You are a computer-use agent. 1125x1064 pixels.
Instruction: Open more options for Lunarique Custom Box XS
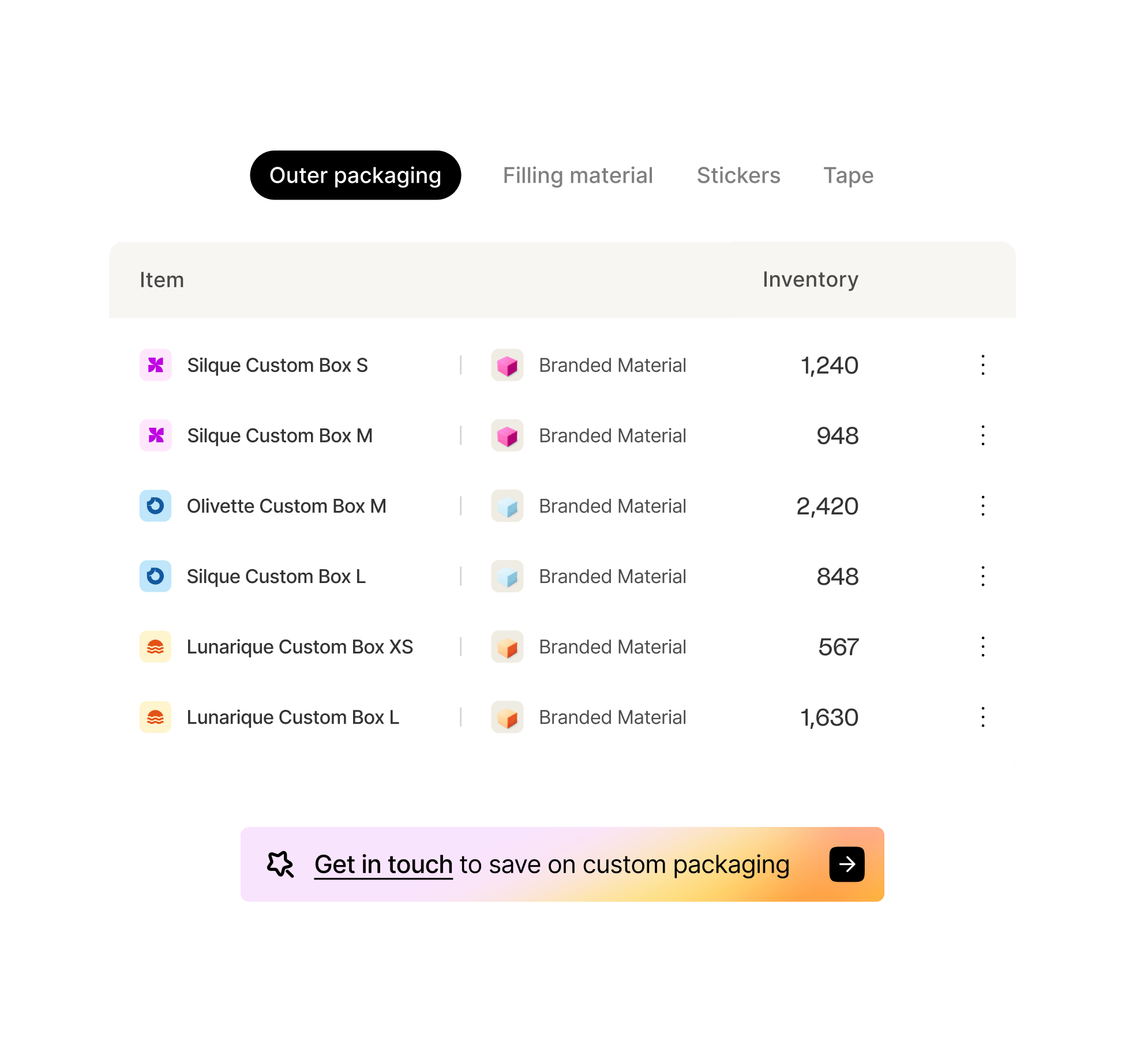pyautogui.click(x=982, y=646)
